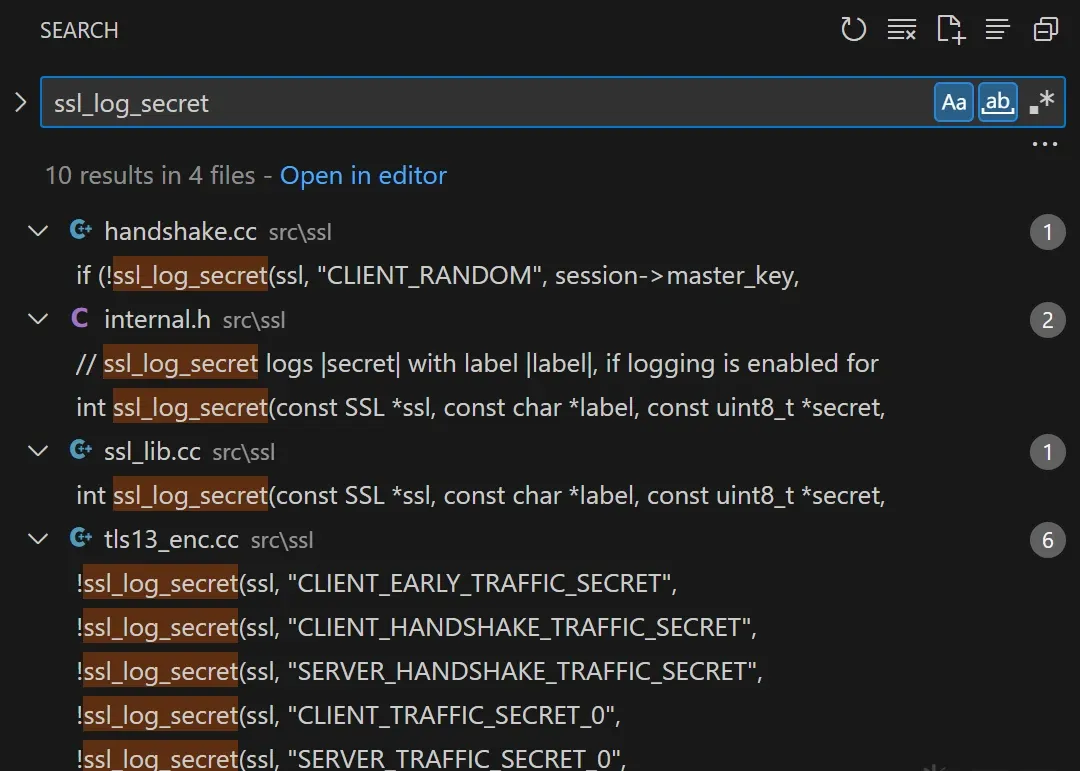Click the C++ icon next to ssl_lib.cc
Screen dimensions: 1080x771
pyautogui.click(x=81, y=451)
